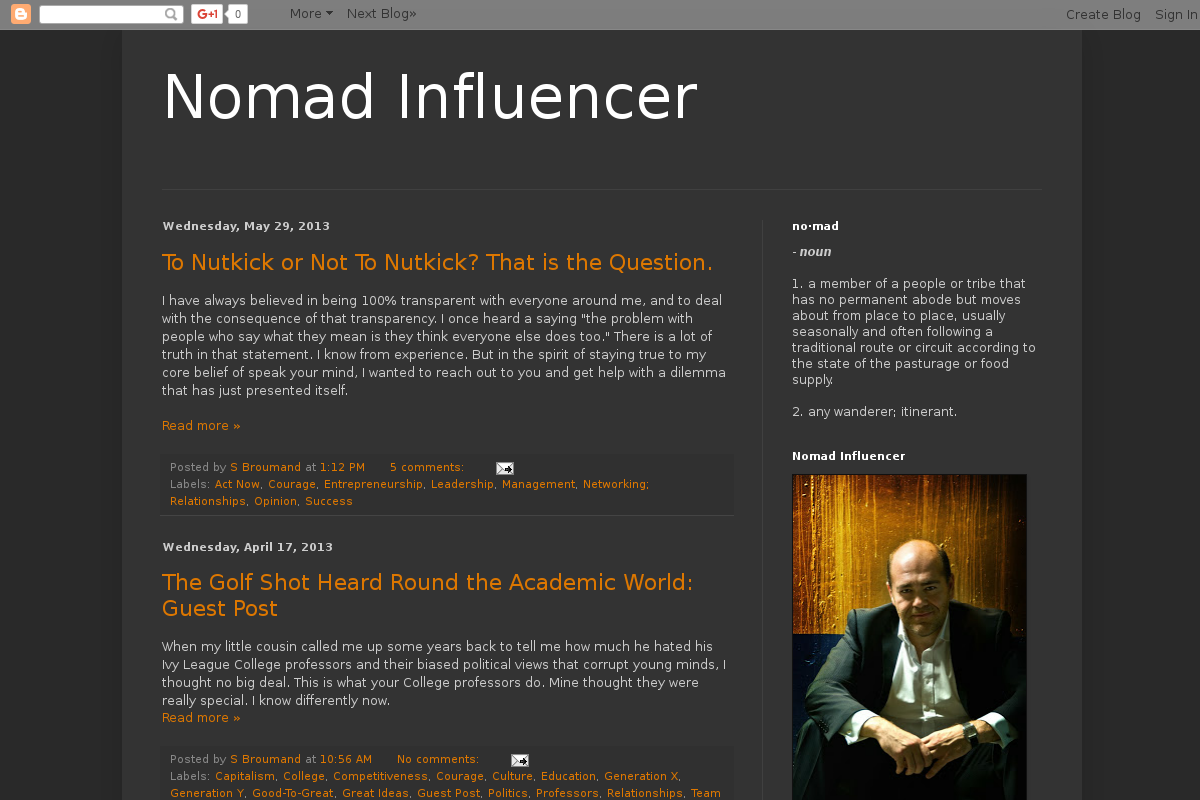The width and height of the screenshot is (1200, 800).
Task: Open the 'To Nutkick or Not To Nutkick' post
Action: pyautogui.click(x=437, y=263)
